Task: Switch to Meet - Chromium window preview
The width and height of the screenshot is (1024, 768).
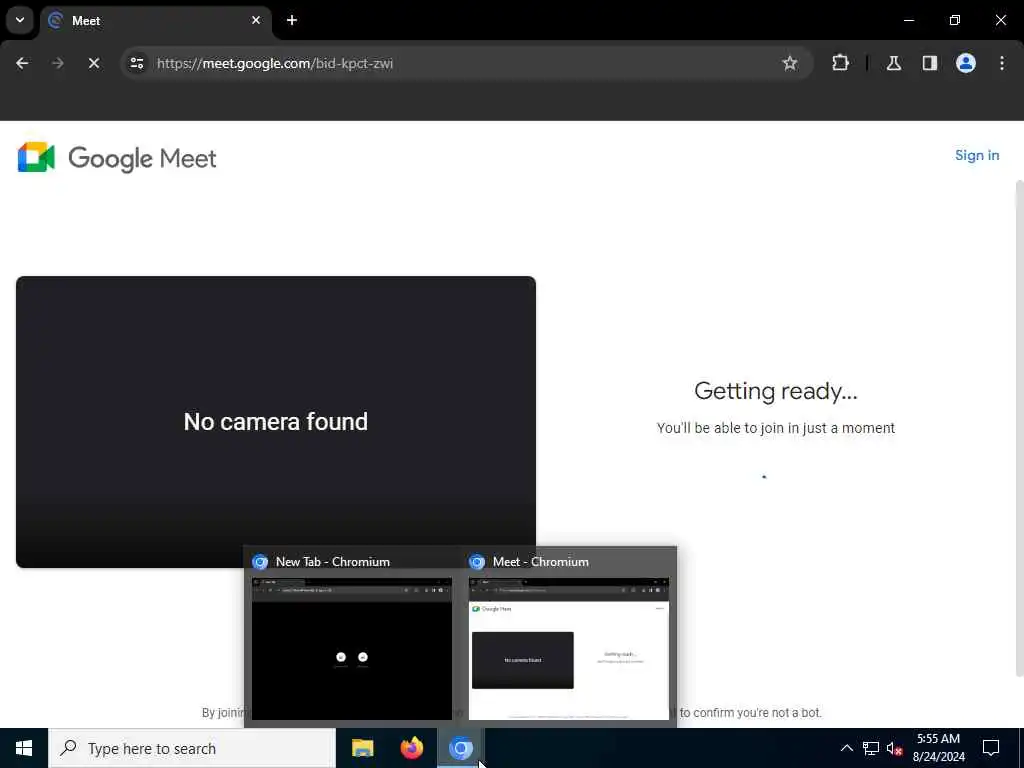Action: [x=569, y=637]
